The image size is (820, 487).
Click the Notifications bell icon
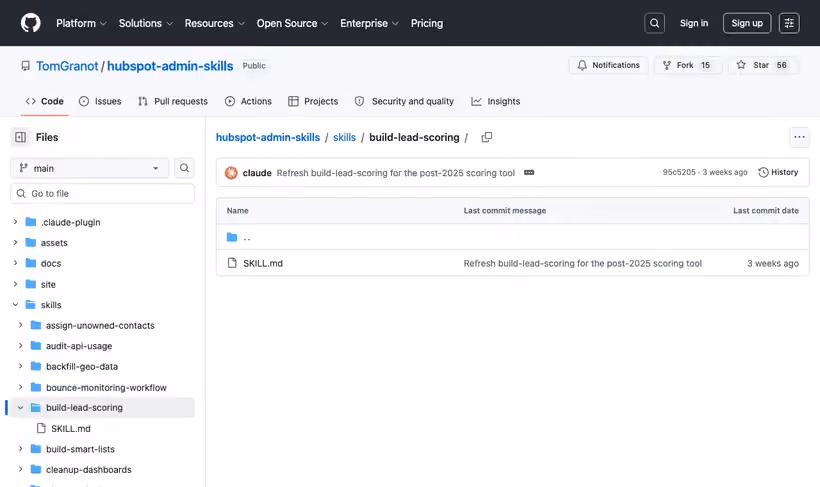(582, 65)
